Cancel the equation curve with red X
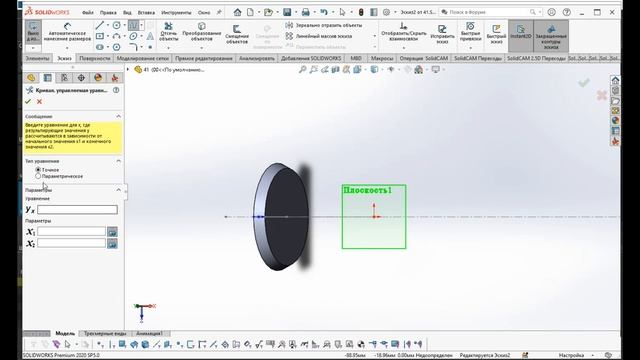The image size is (640, 360). (x=40, y=101)
